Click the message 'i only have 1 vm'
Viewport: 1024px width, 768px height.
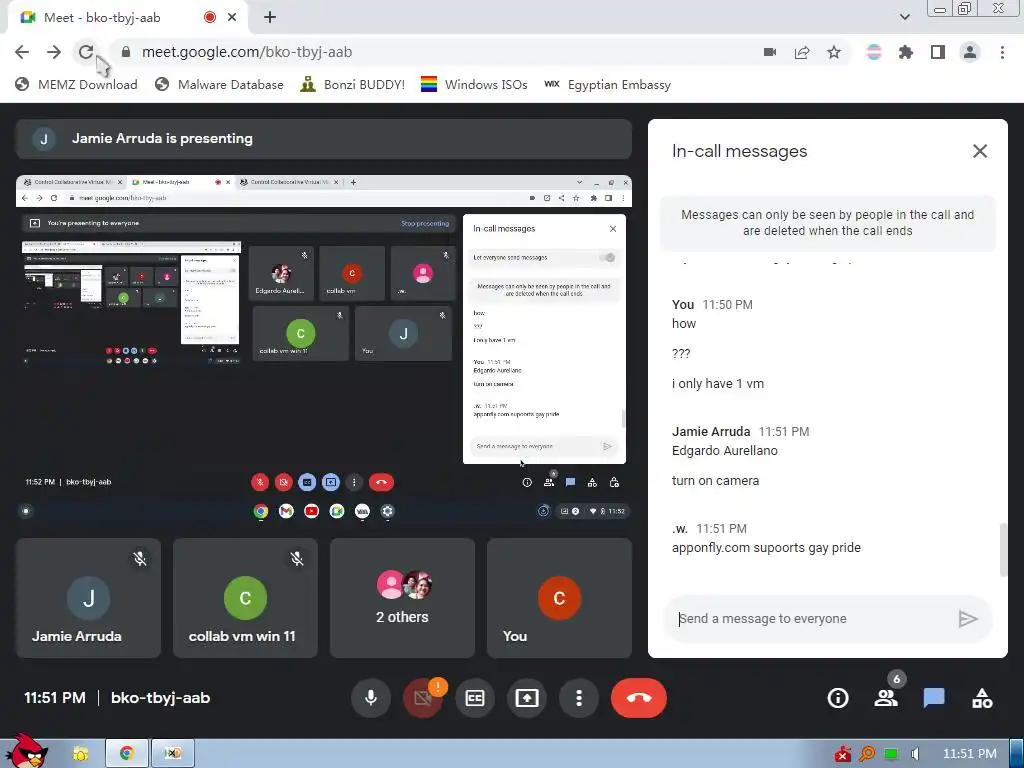(718, 383)
